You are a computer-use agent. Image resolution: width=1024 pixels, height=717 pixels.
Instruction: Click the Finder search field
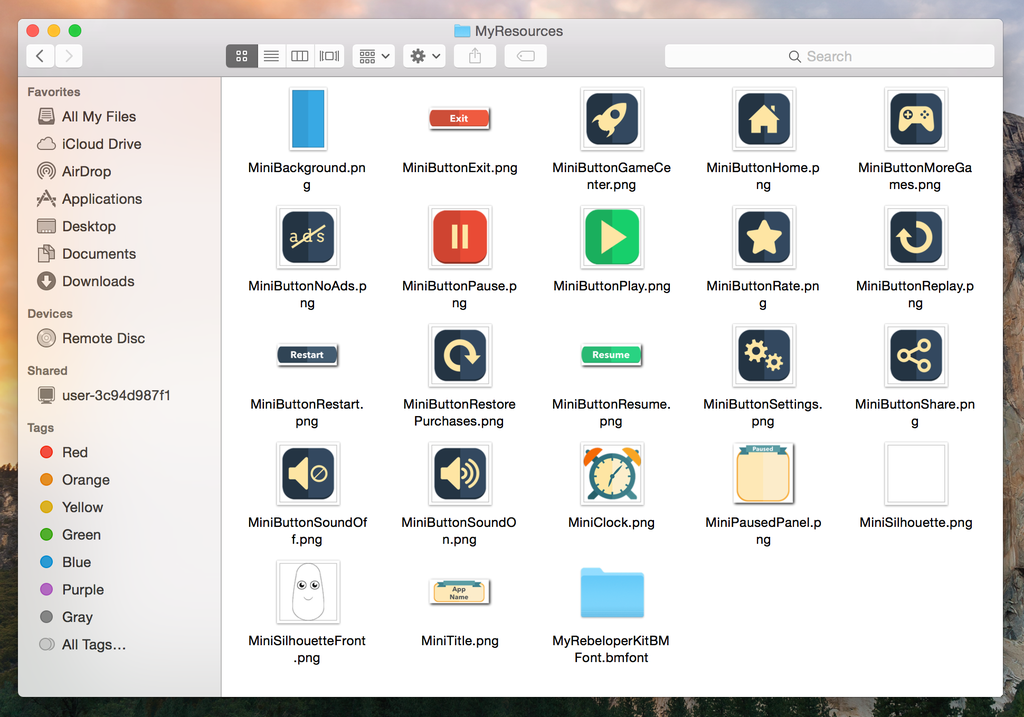coord(829,57)
